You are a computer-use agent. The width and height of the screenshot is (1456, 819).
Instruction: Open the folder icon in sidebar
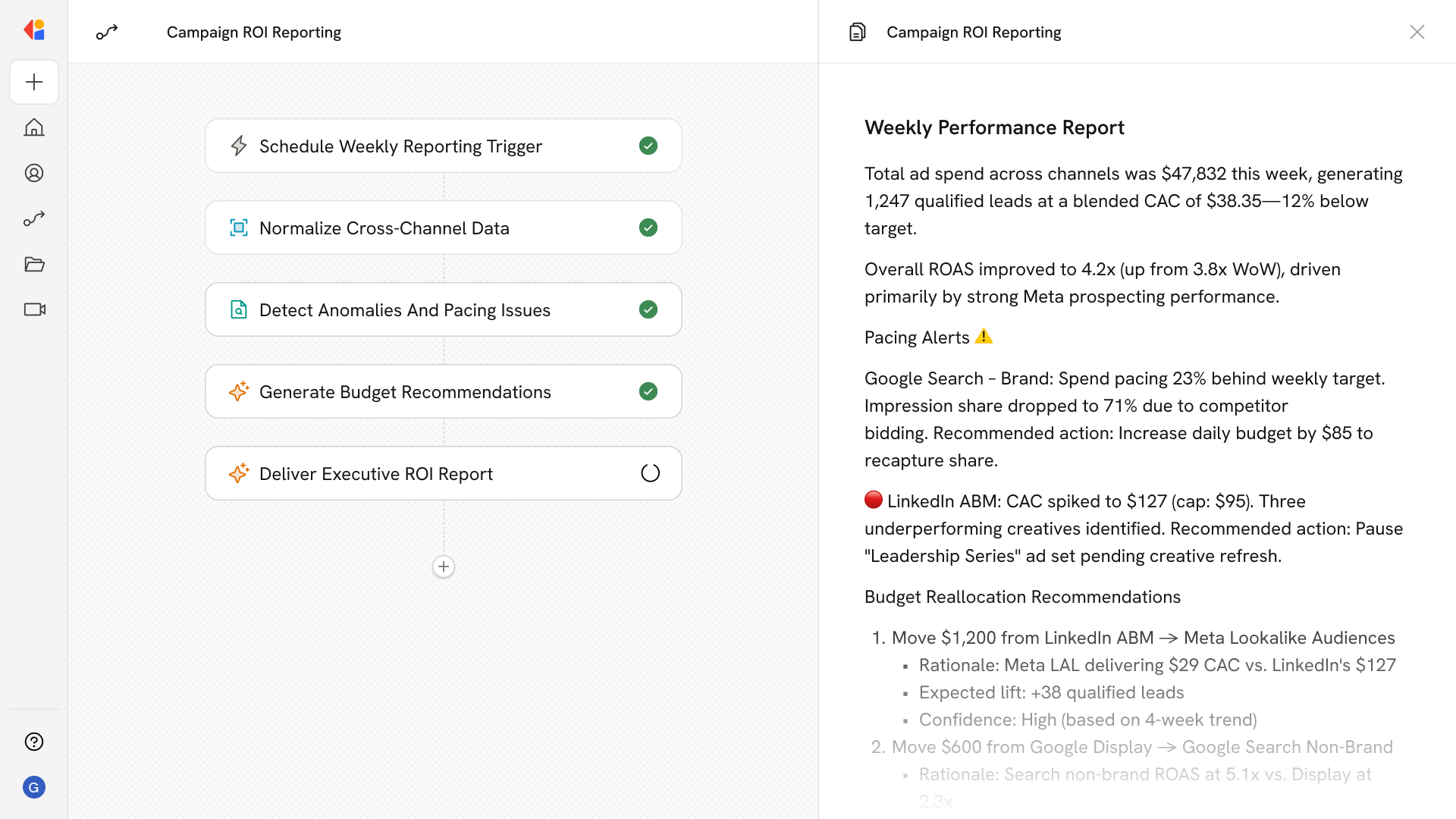[x=34, y=264]
